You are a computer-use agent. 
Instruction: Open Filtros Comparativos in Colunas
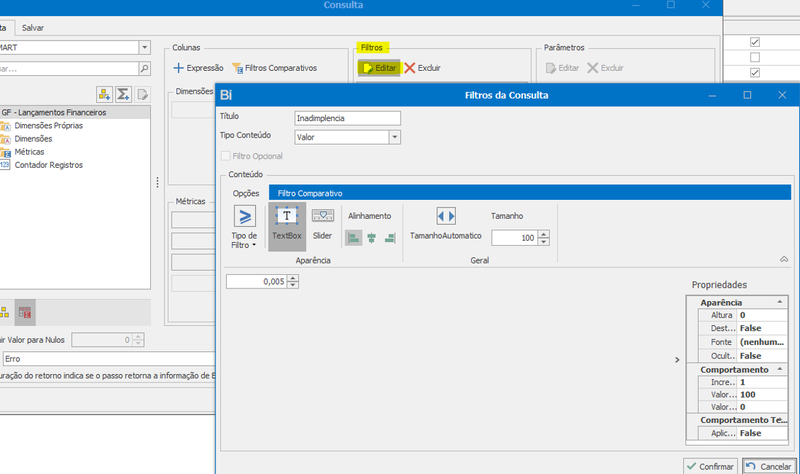[274, 68]
